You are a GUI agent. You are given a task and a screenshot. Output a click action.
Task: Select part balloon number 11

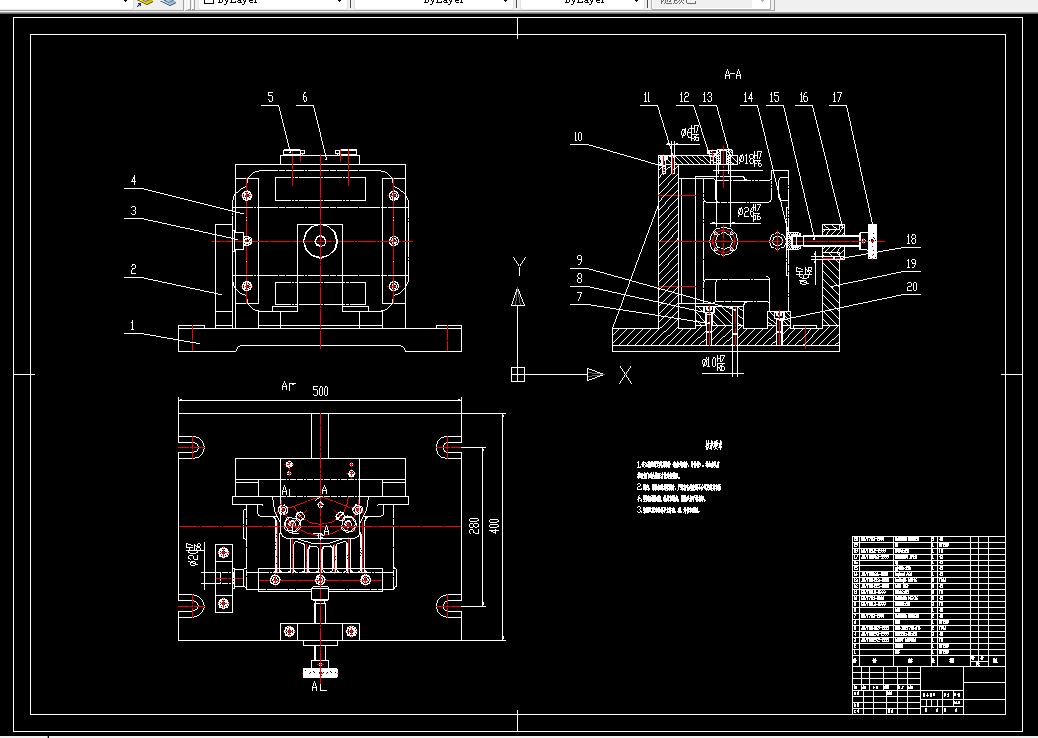[x=647, y=97]
